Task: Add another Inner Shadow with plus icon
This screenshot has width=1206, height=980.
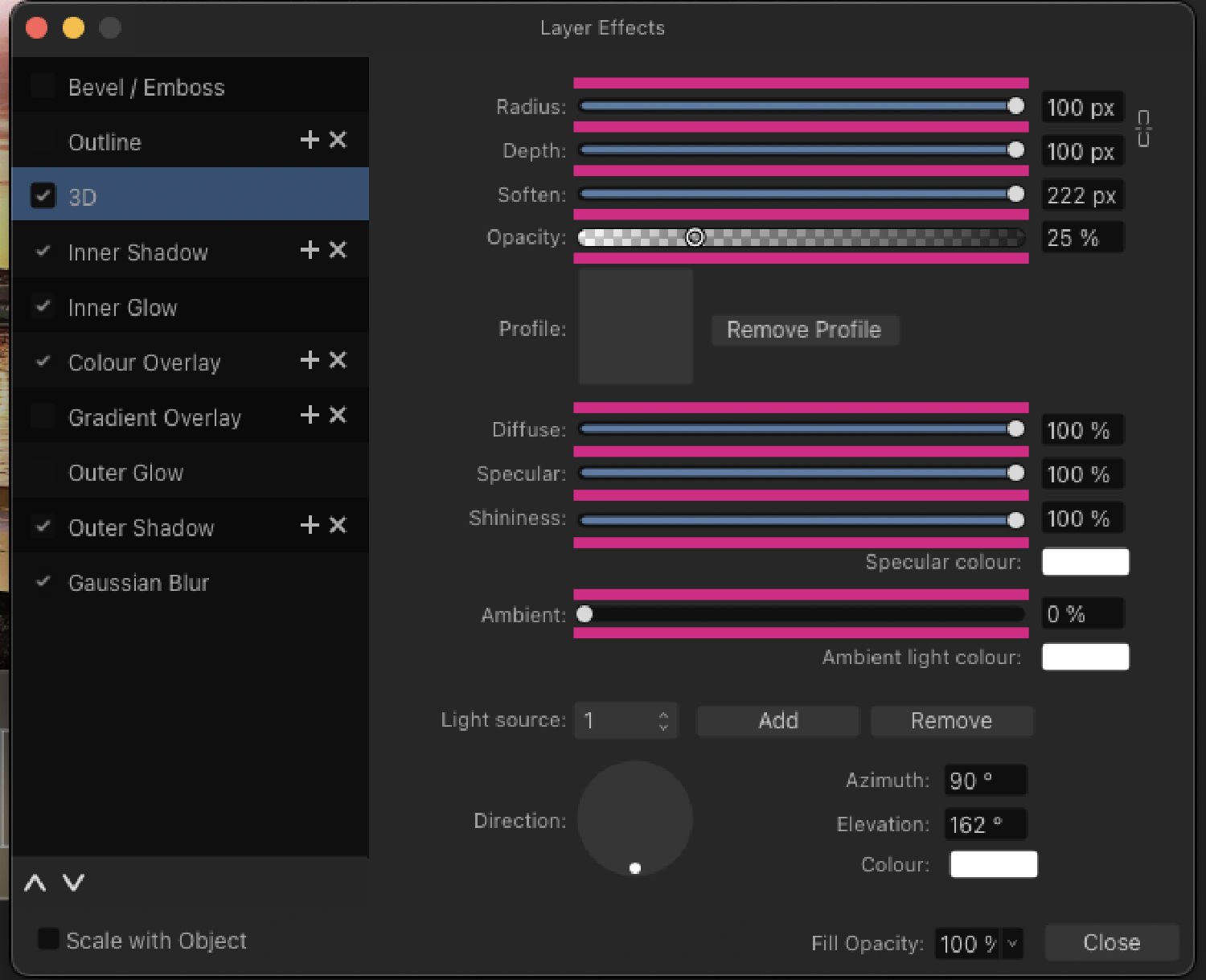Action: tap(310, 250)
